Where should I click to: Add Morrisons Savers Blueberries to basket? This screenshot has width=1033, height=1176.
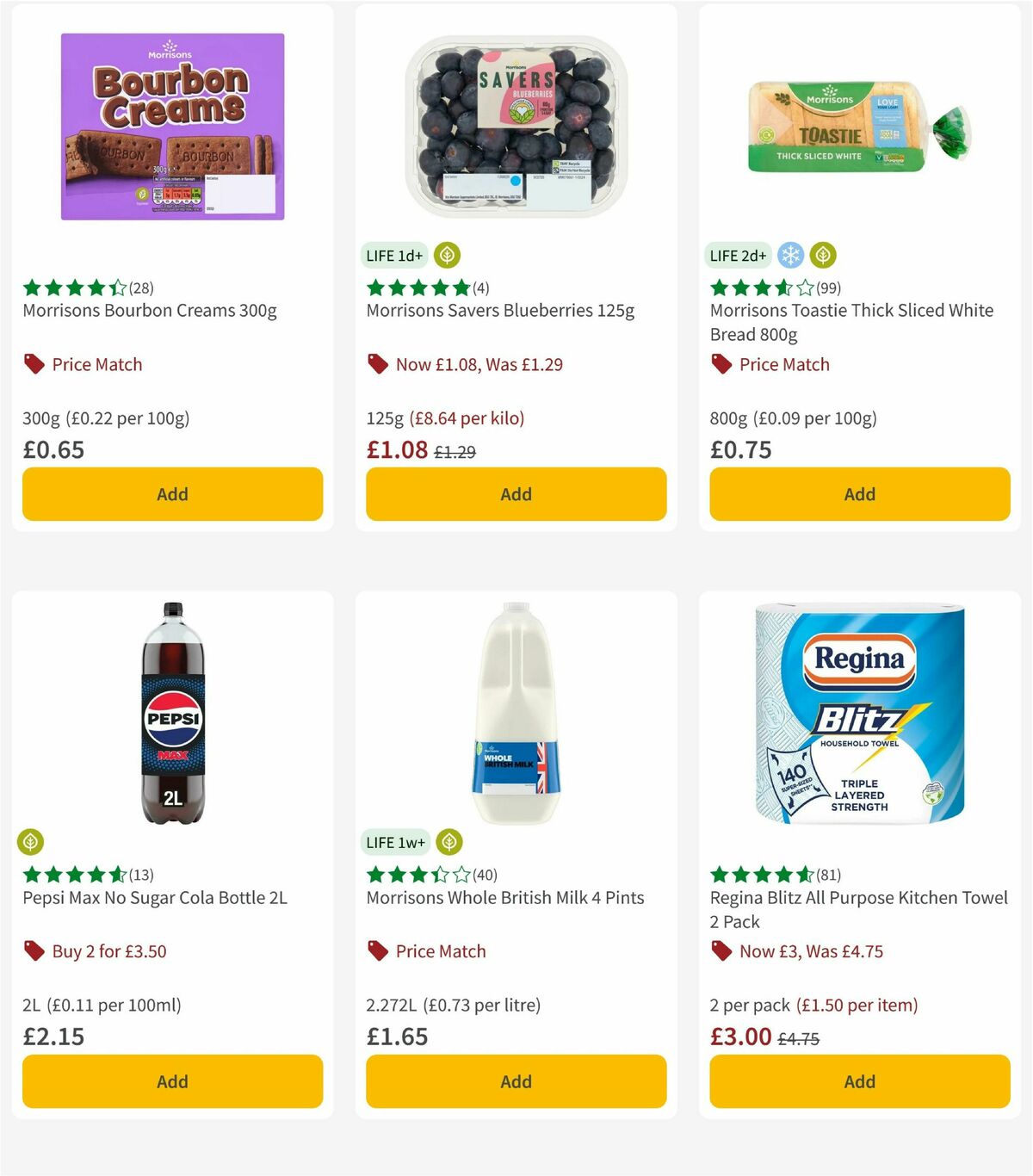coord(515,494)
